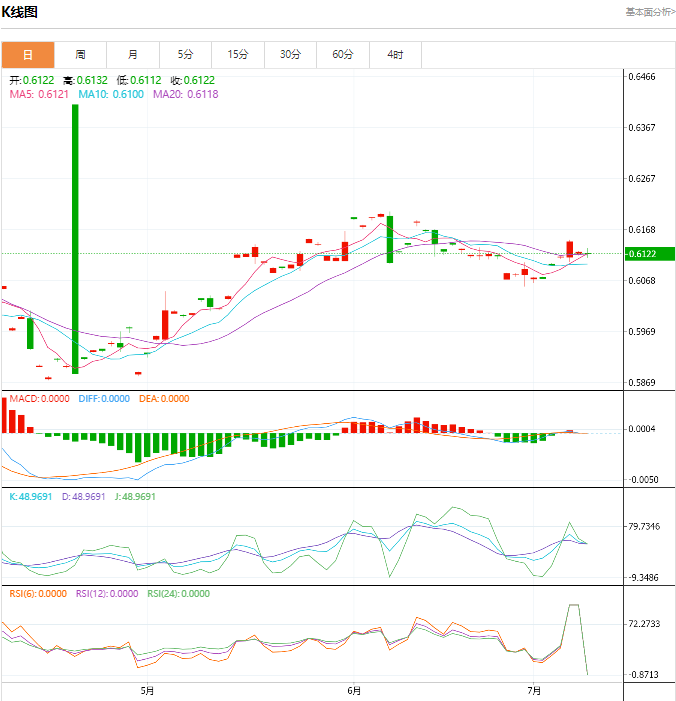Select the 60分 interval tab
Viewport: 676px width, 701px height.
click(343, 55)
